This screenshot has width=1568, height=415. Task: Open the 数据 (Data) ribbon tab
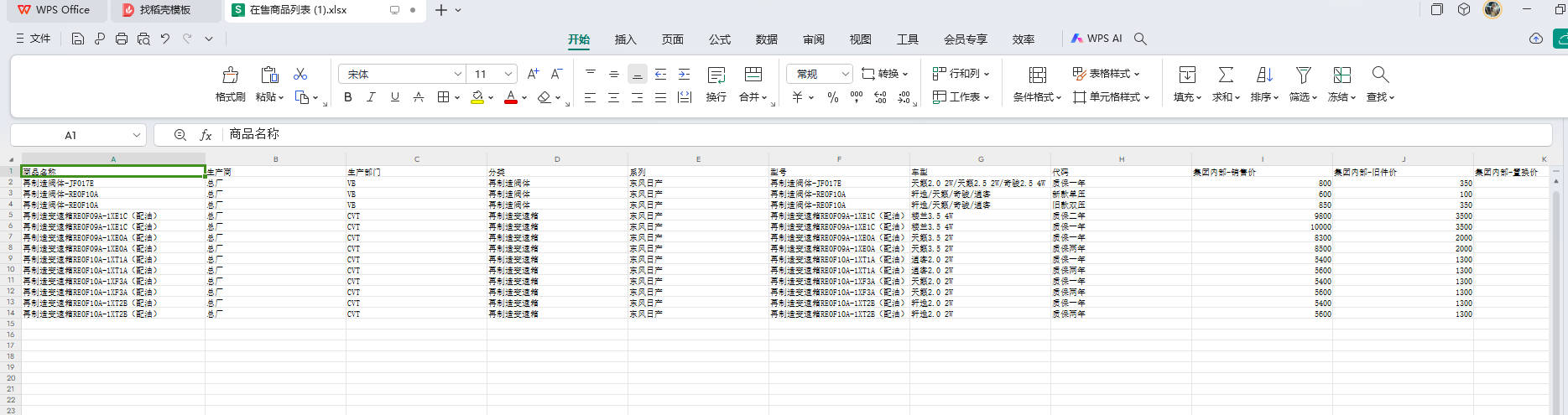pos(766,39)
